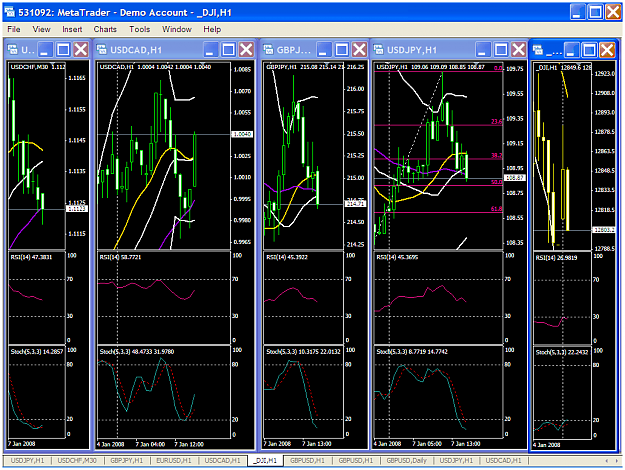Close the USDJPY,H1 chart window

(x=519, y=49)
